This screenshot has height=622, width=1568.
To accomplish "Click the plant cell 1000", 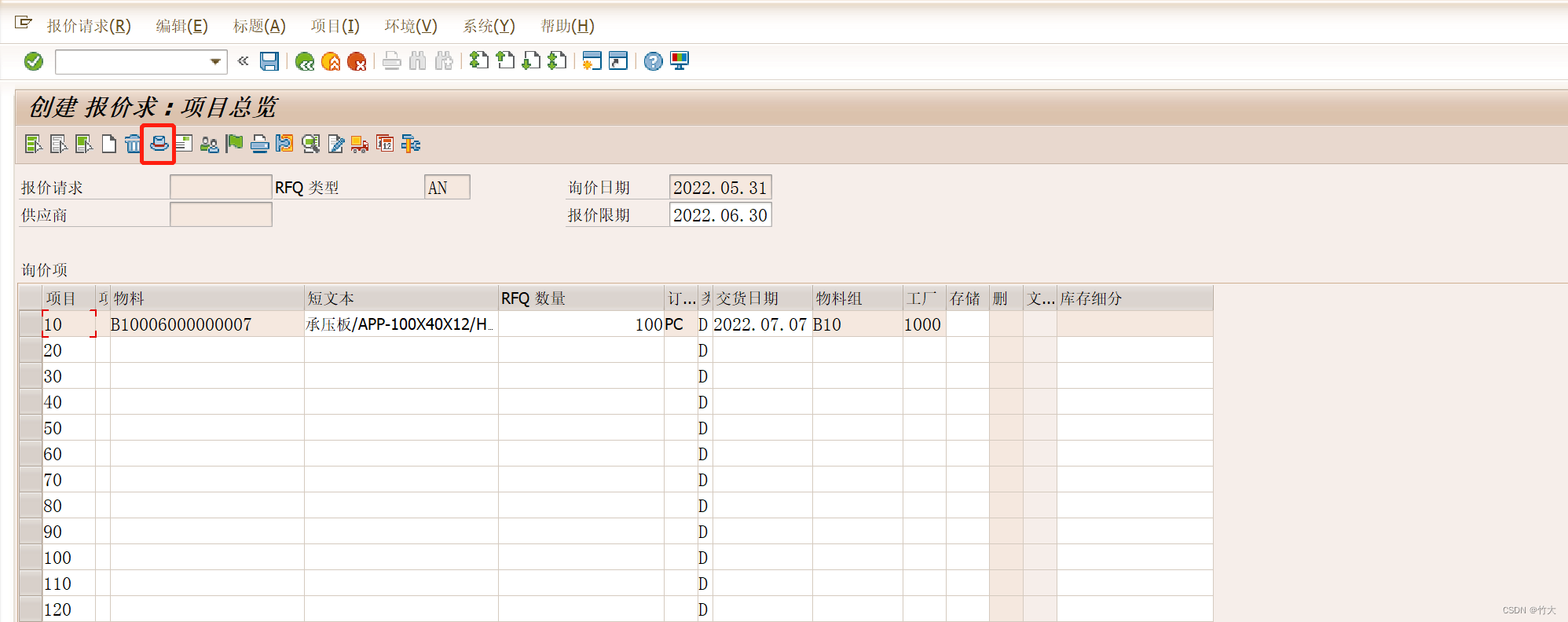I will [x=925, y=324].
